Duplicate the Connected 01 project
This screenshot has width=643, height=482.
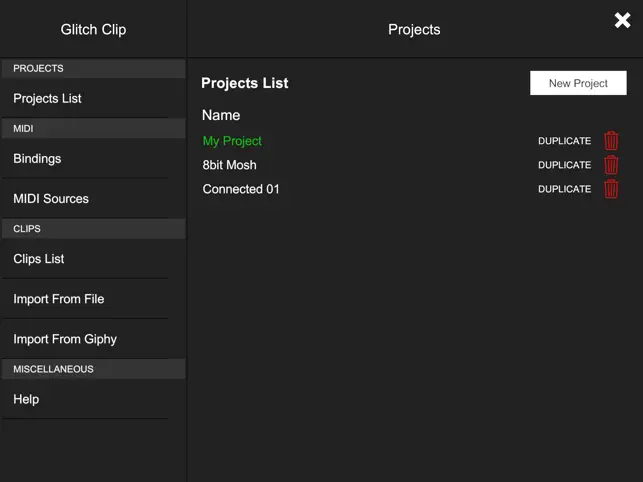pyautogui.click(x=564, y=189)
